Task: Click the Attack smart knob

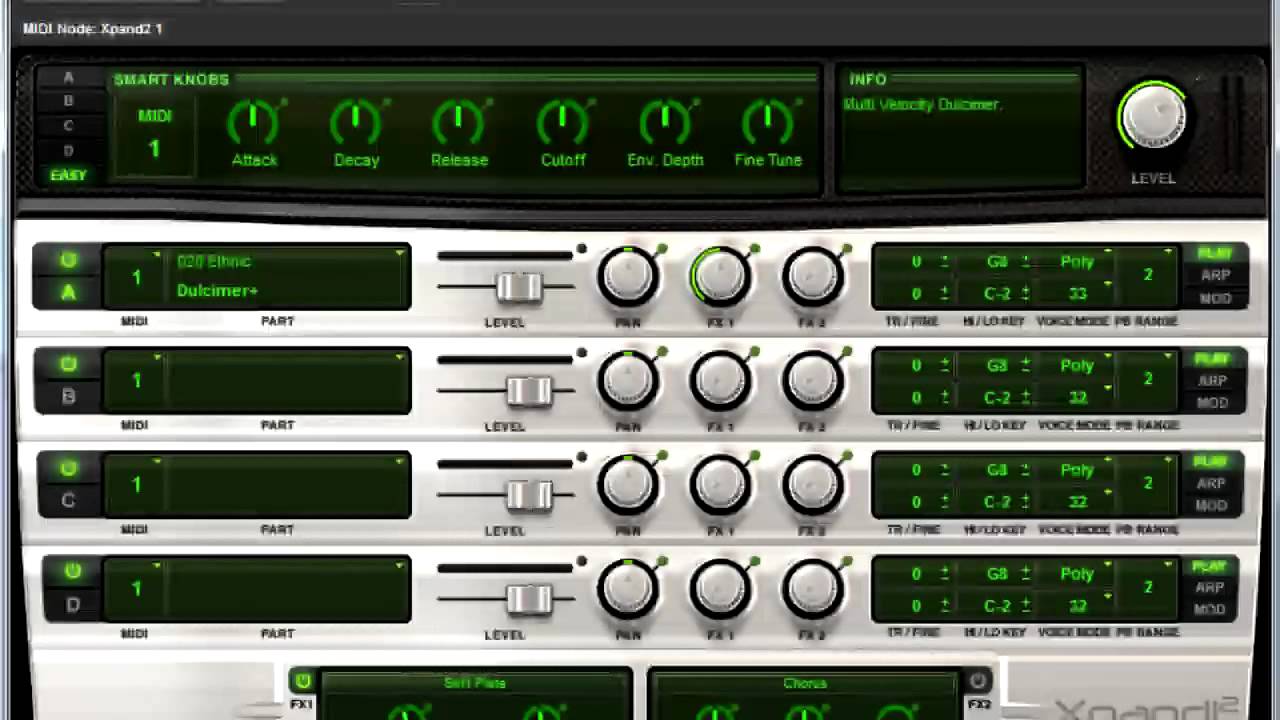Action: [x=254, y=121]
